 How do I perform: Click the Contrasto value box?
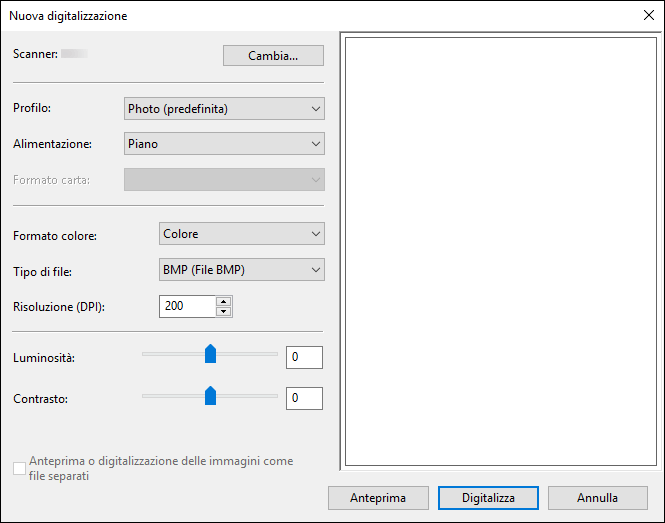click(304, 398)
